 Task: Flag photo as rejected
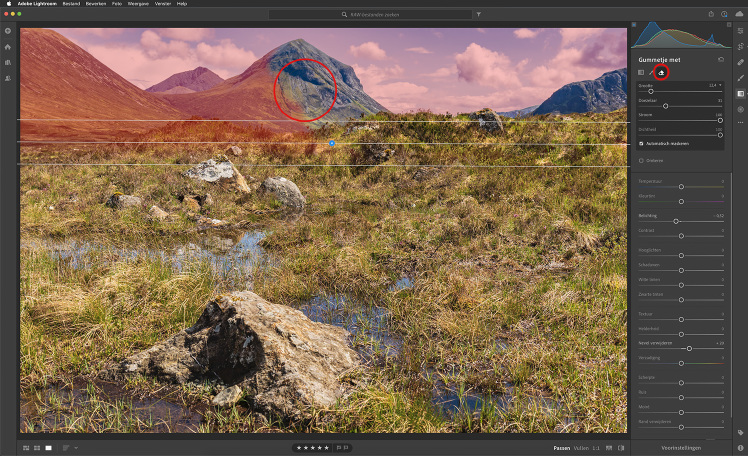346,448
